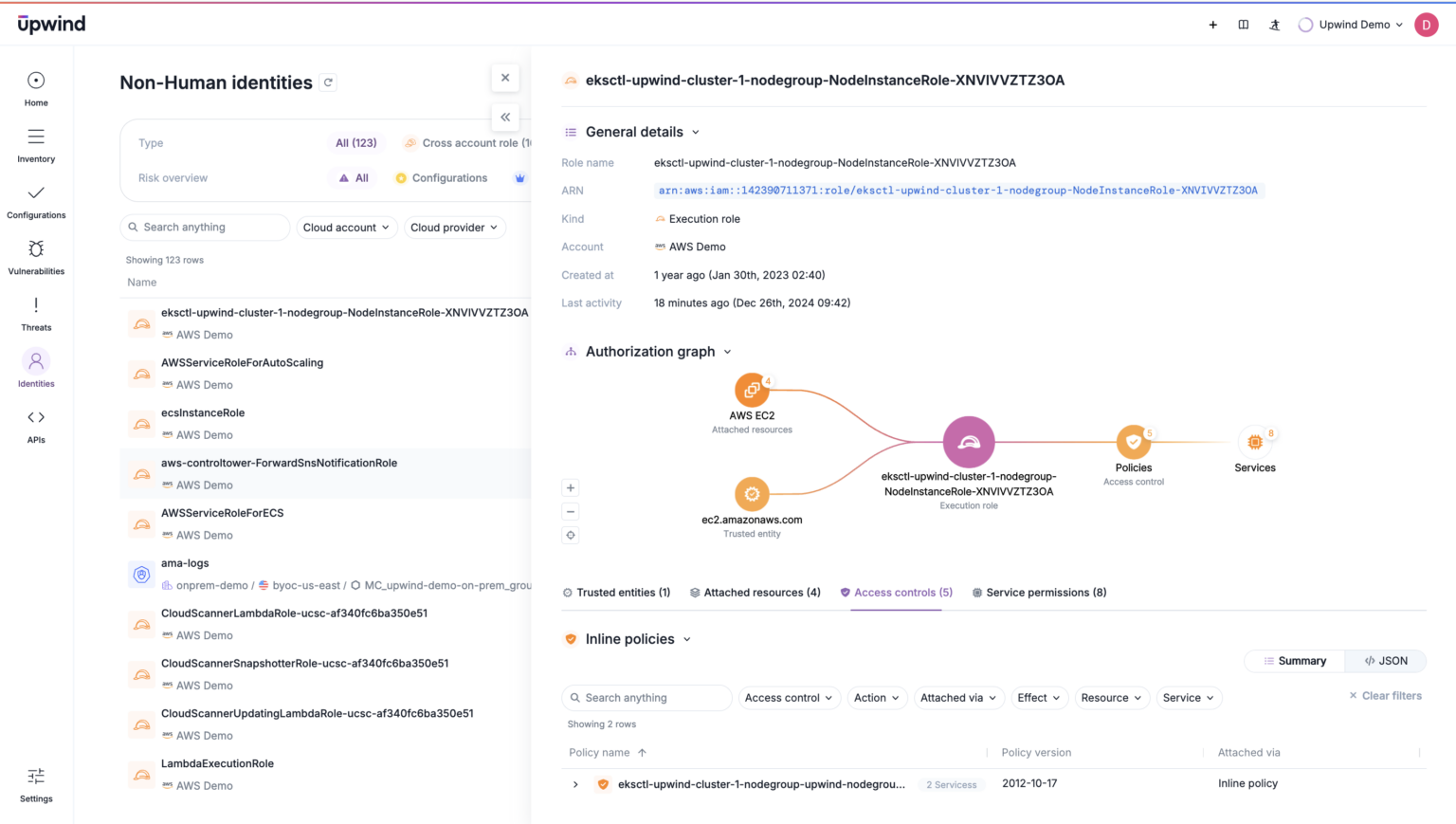Open the Configurations sidebar icon
Screen dimensions: 1456x824
[35, 200]
